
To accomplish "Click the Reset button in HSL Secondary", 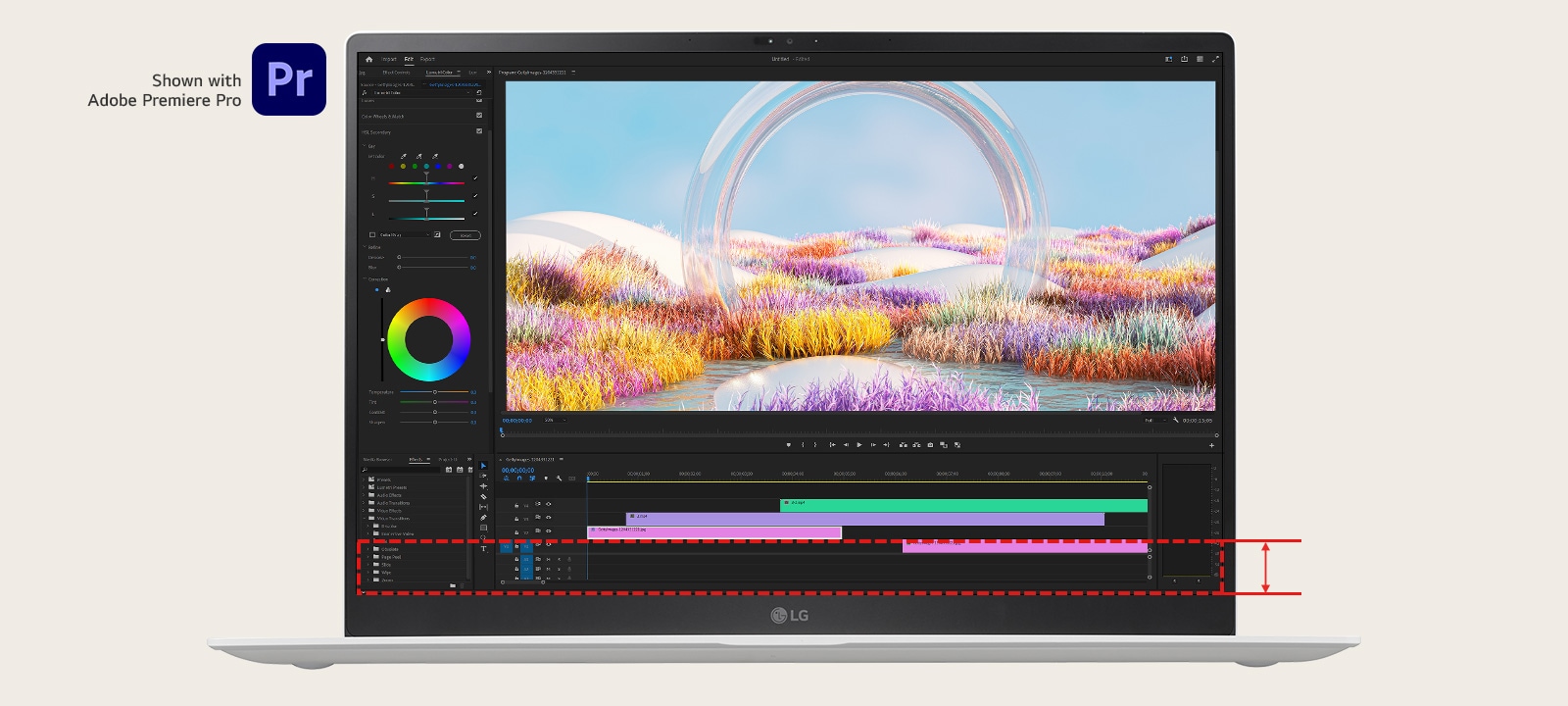I will [465, 235].
